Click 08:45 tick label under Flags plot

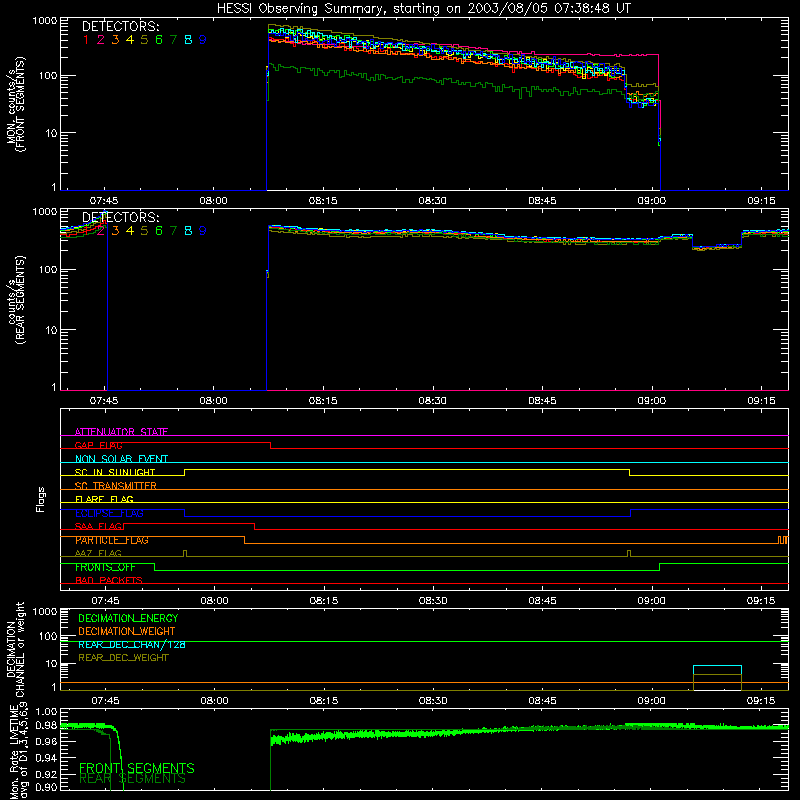(x=542, y=601)
